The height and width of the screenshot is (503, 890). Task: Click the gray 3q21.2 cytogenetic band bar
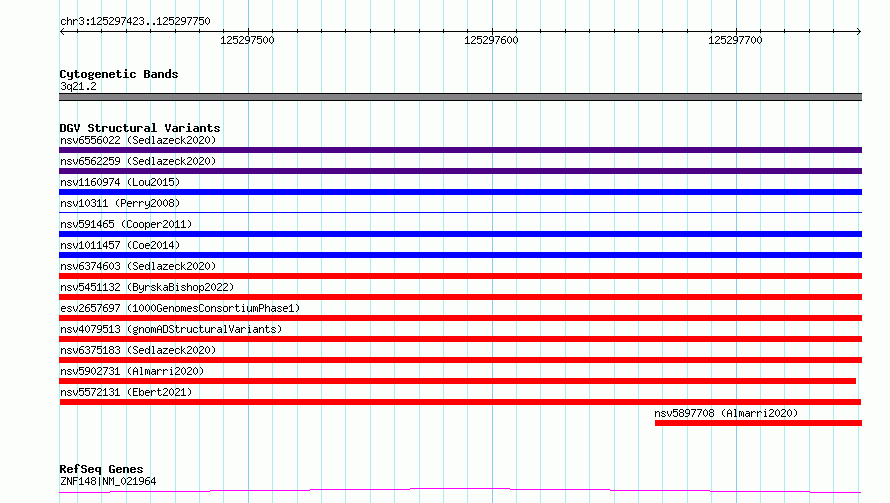(460, 97)
